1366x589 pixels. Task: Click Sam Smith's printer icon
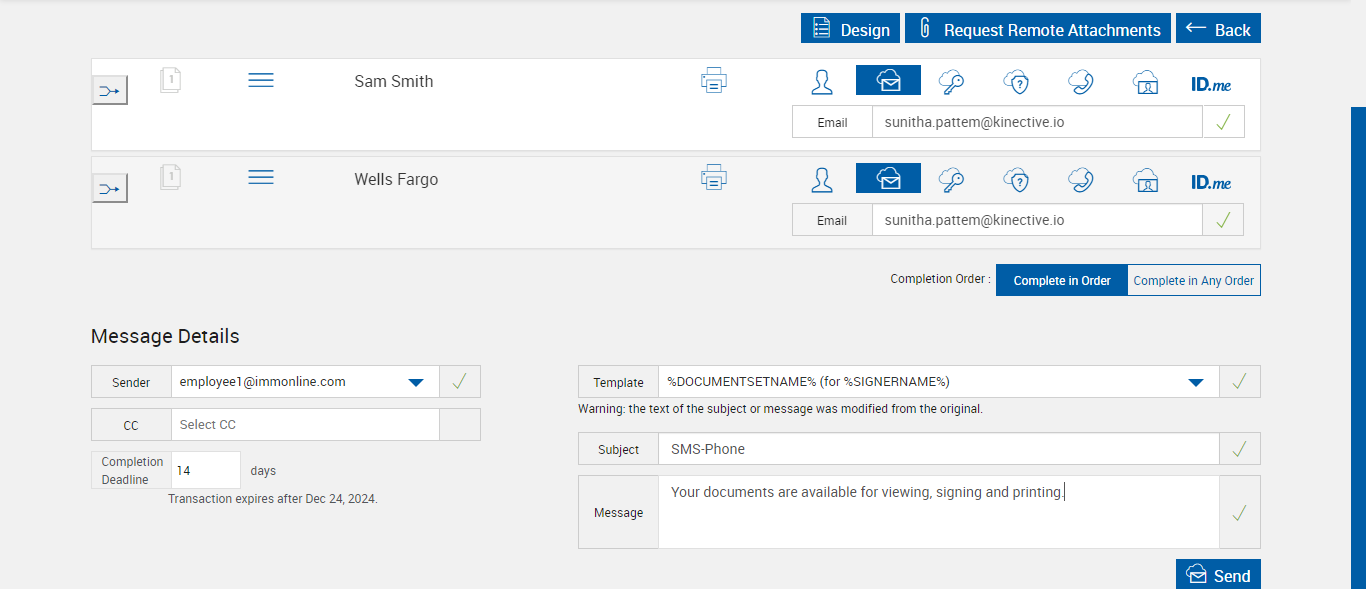point(713,81)
